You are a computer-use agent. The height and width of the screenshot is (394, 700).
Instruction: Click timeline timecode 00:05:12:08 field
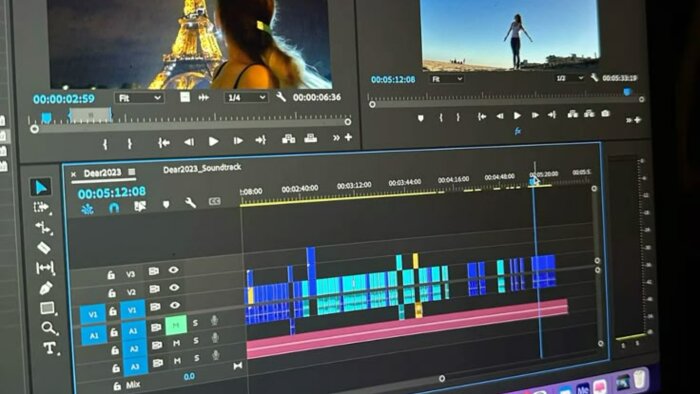pyautogui.click(x=112, y=192)
